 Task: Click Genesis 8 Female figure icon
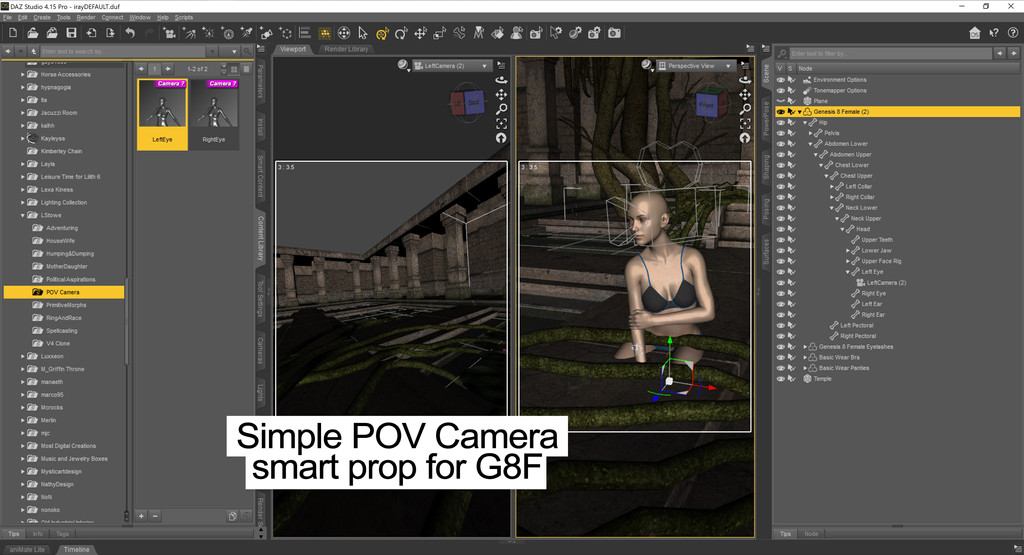(x=807, y=112)
